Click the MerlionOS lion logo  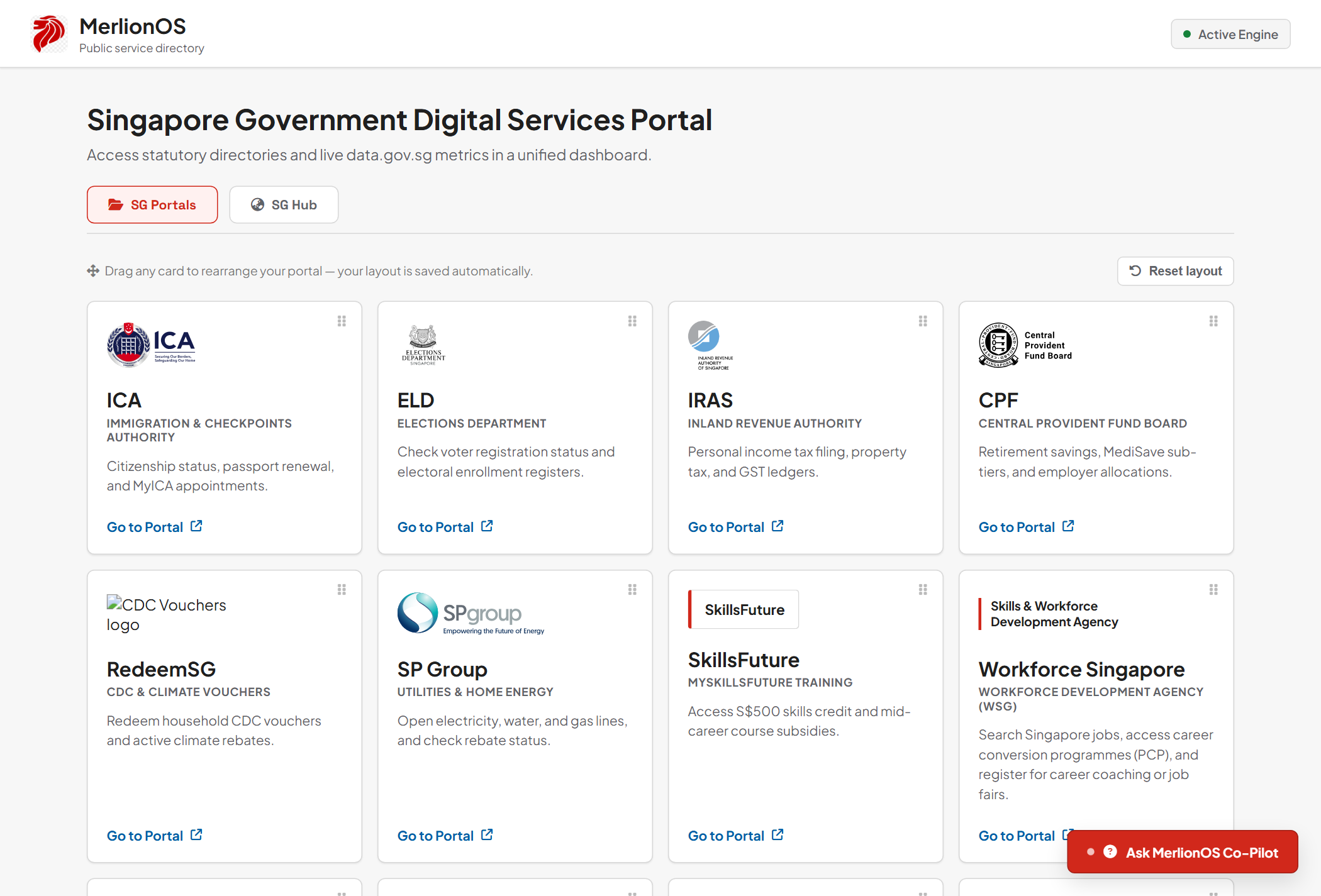[x=49, y=33]
